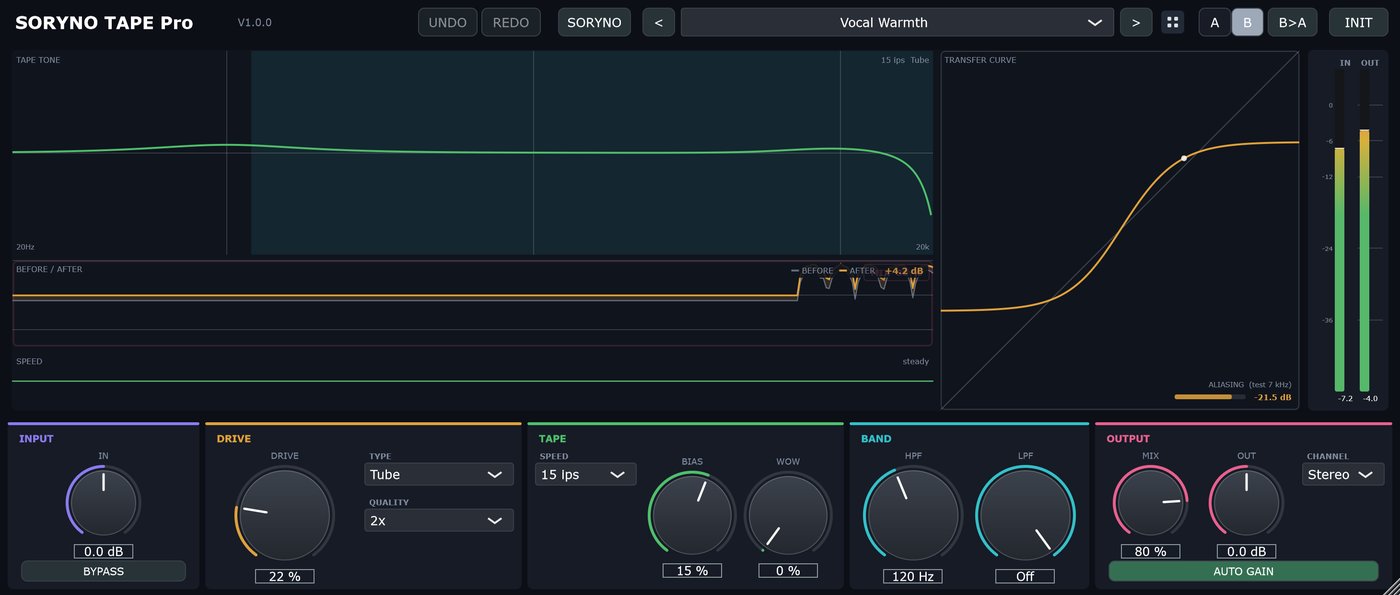
Task: Reset the plugin with INIT
Action: [1358, 22]
